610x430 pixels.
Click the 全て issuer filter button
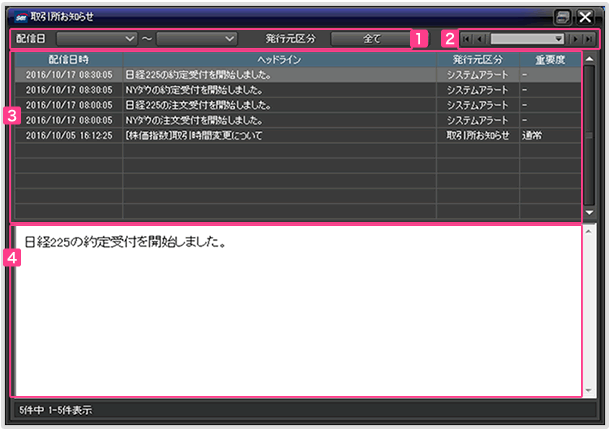[x=372, y=39]
